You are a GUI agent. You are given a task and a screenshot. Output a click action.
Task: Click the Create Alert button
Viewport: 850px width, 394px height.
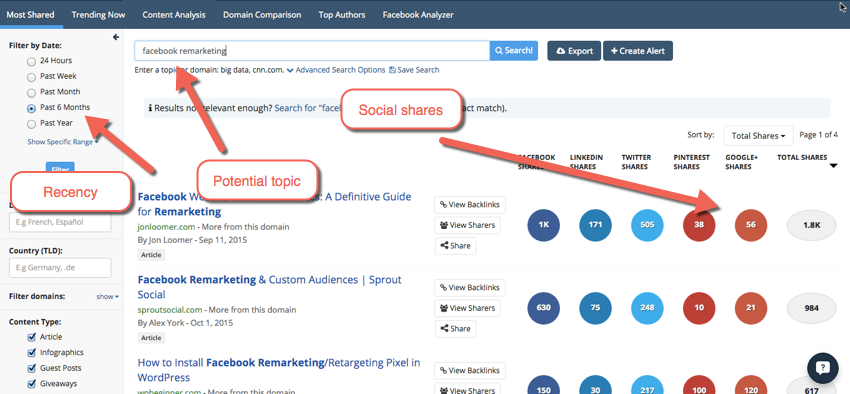[x=638, y=50]
